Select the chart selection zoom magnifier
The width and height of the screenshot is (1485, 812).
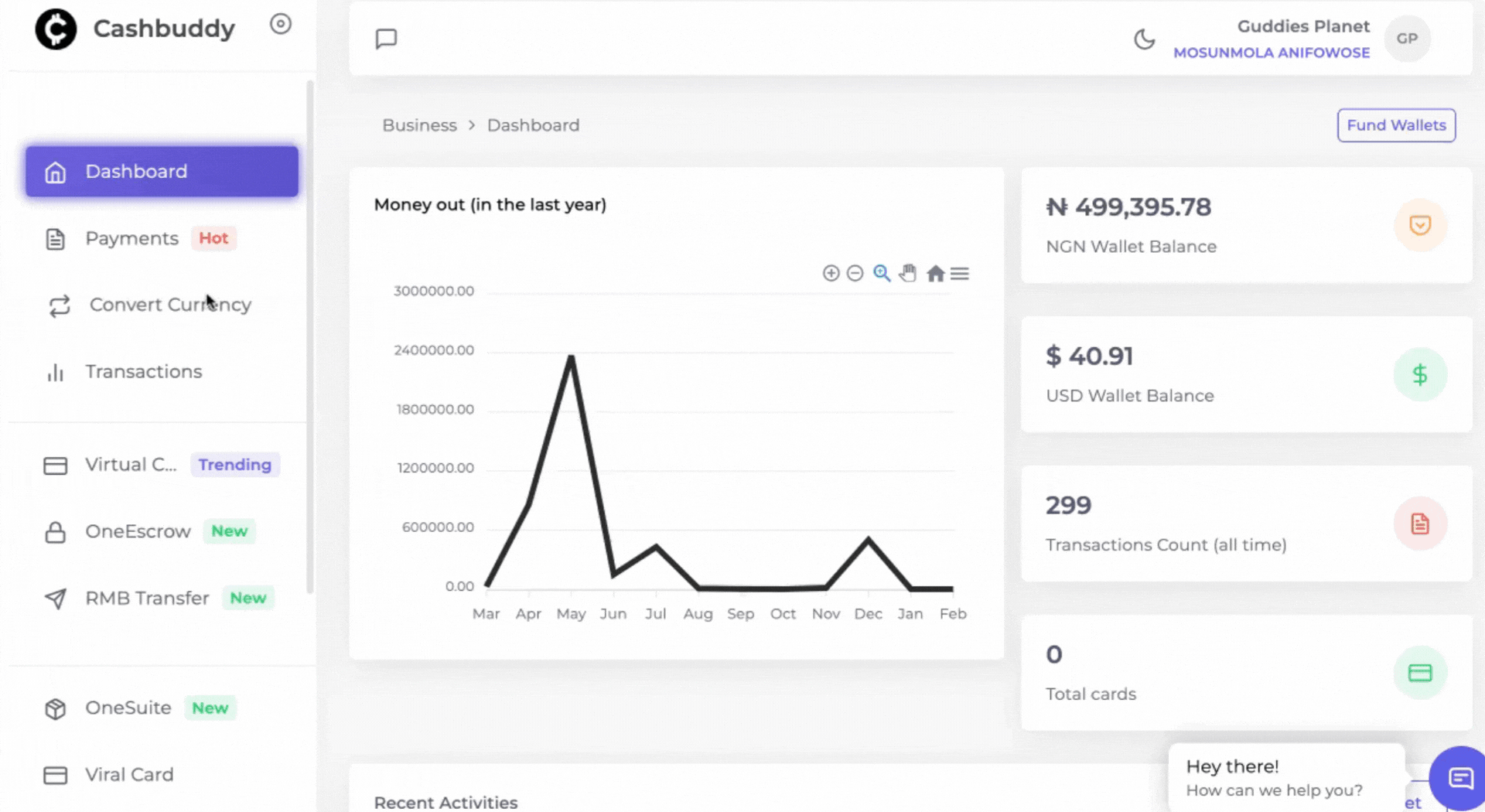[882, 273]
